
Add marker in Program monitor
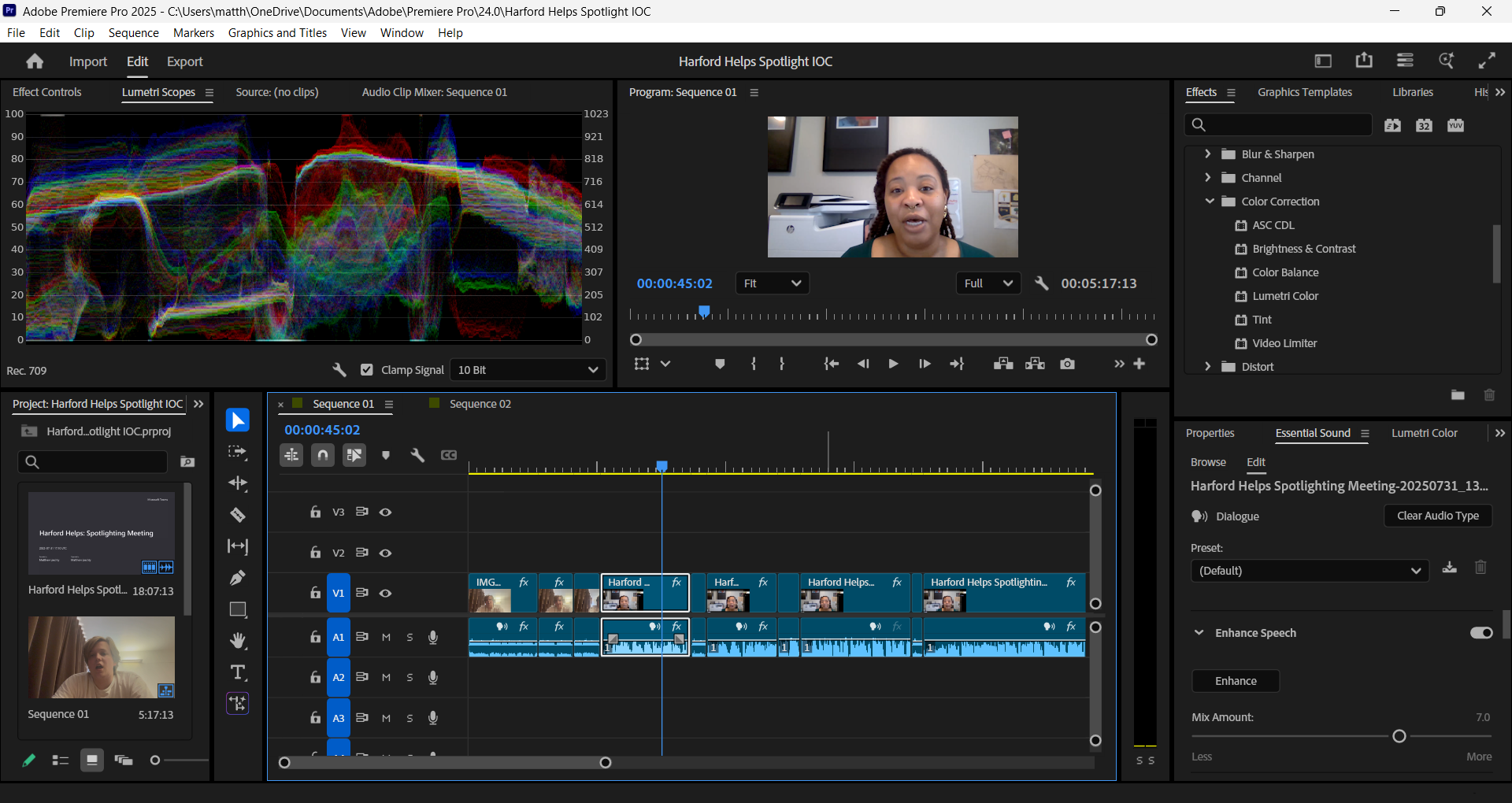tap(720, 364)
